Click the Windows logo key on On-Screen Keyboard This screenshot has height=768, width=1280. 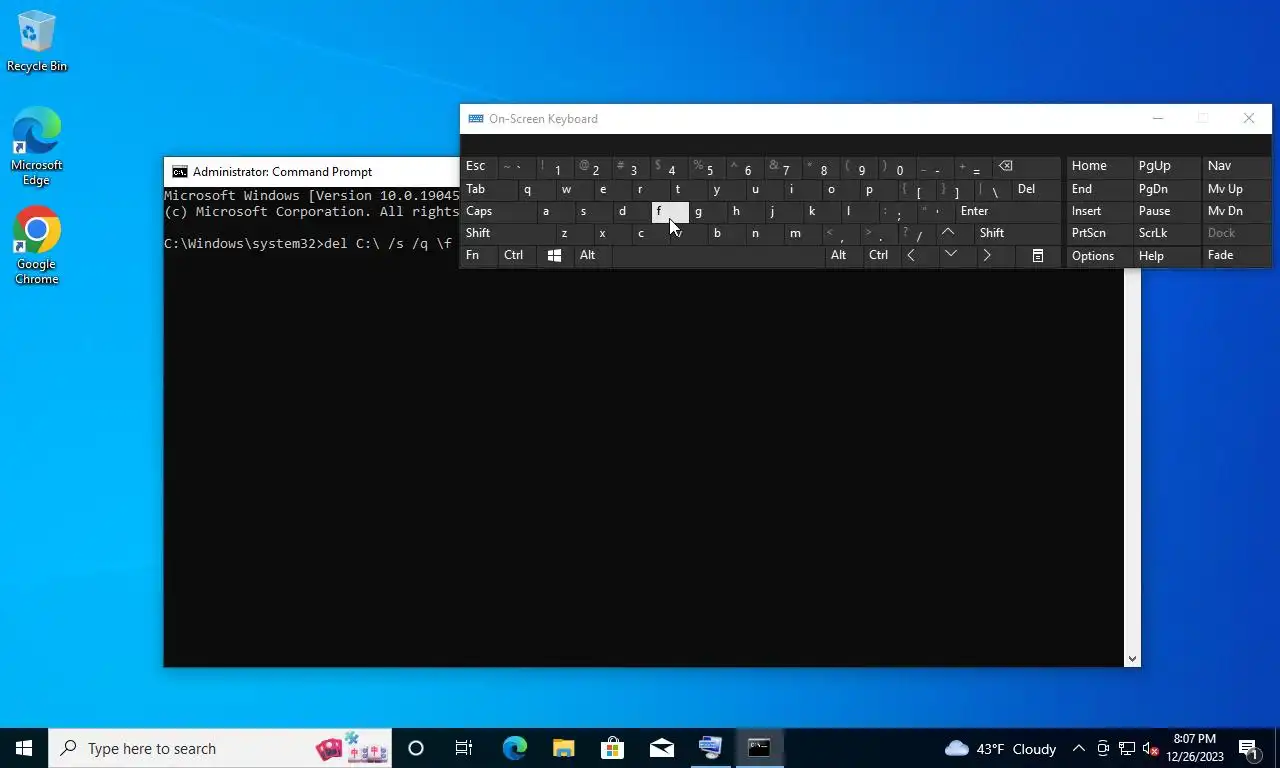click(x=555, y=256)
